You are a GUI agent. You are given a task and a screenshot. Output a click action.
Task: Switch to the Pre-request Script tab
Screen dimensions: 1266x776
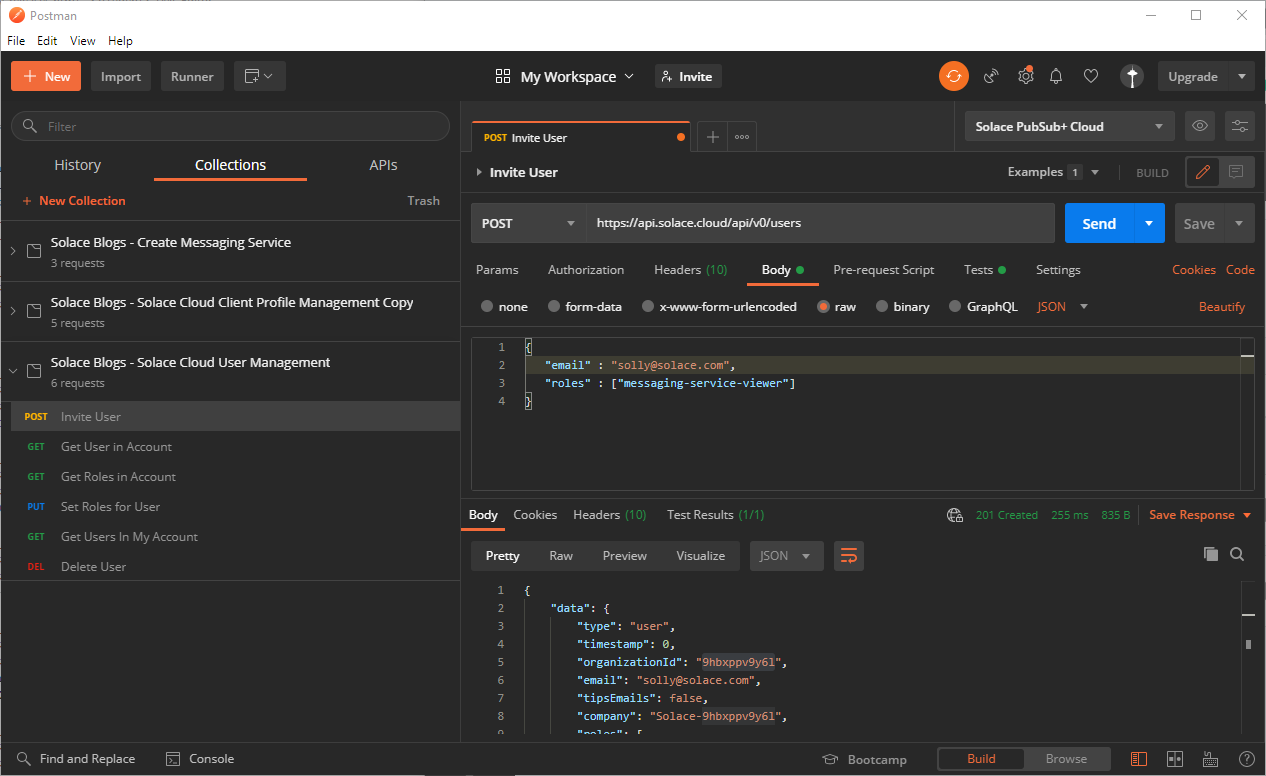[x=883, y=270]
